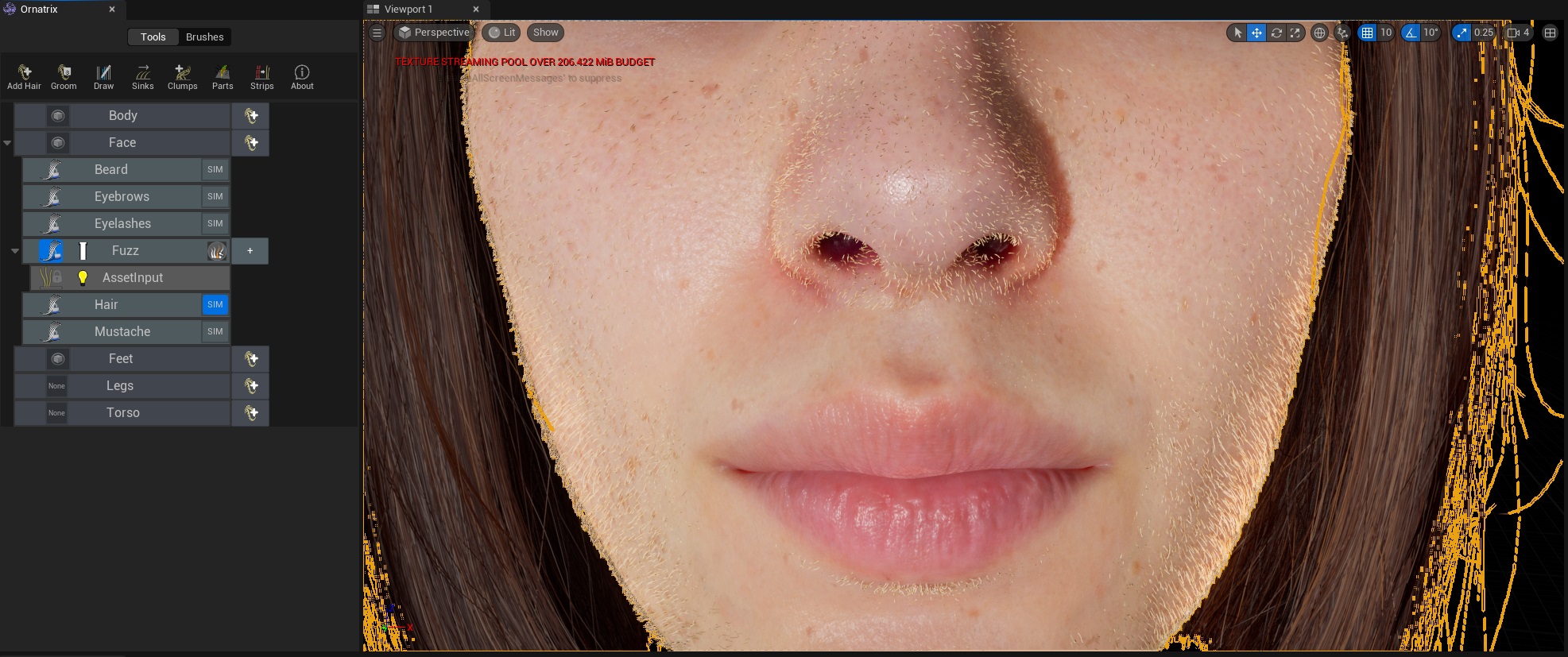Image resolution: width=1568 pixels, height=657 pixels.
Task: Select the Sinks tool
Action: pos(143,77)
